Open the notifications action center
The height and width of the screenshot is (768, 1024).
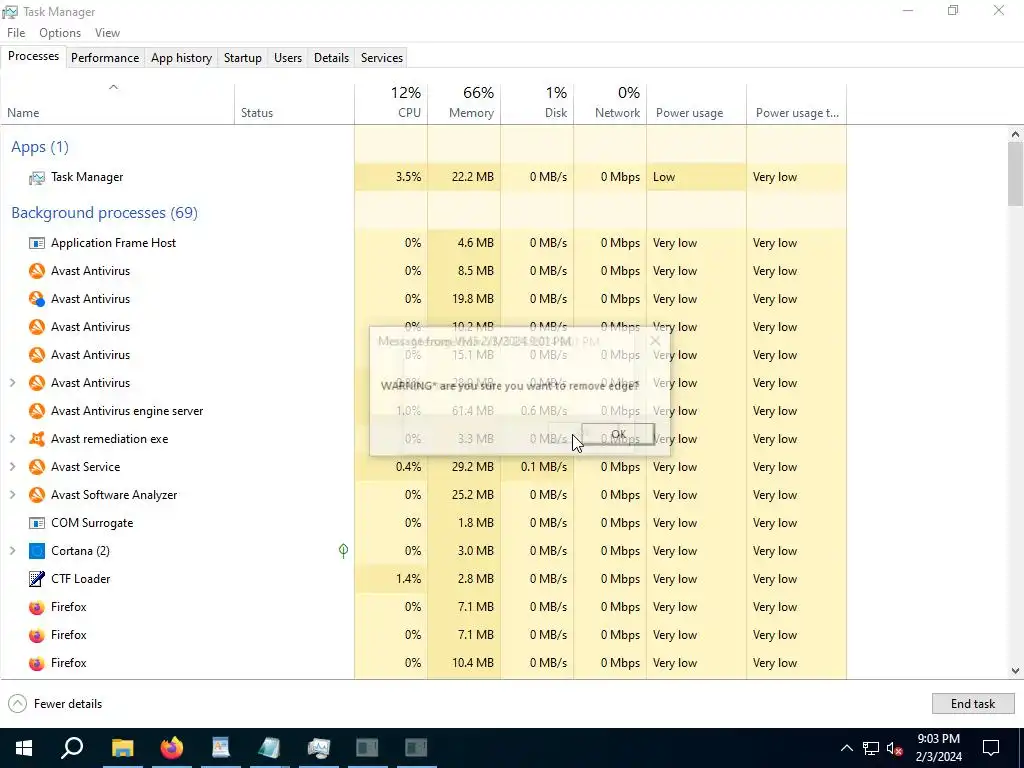991,748
